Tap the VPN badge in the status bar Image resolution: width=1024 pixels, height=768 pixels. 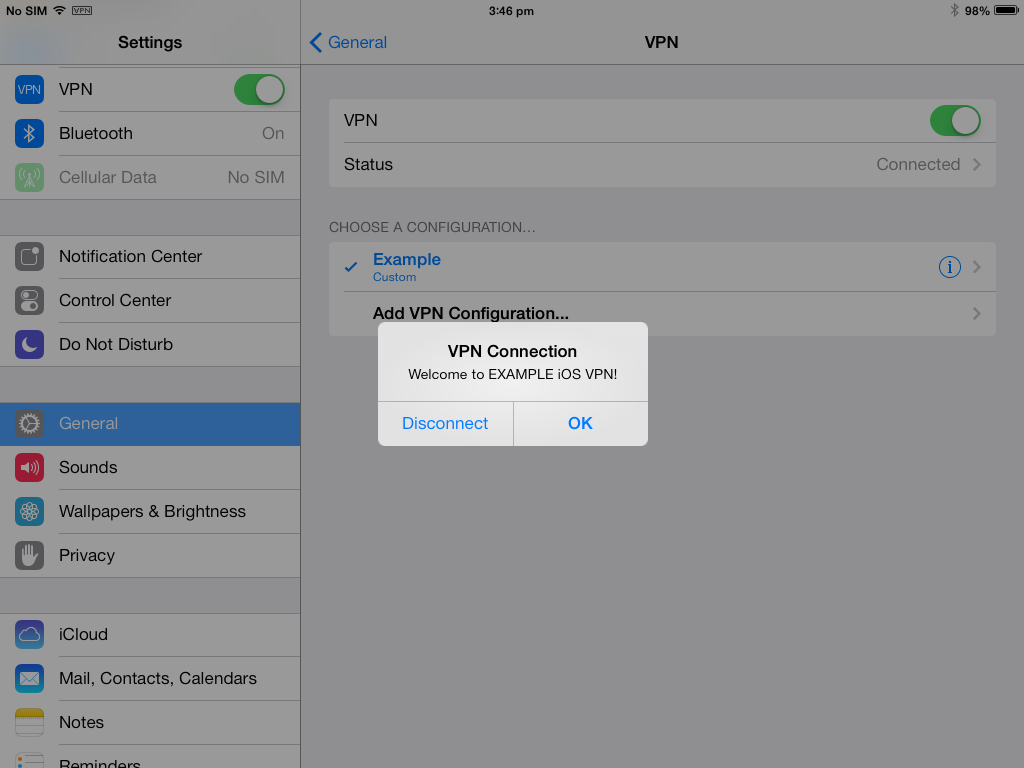tap(82, 10)
